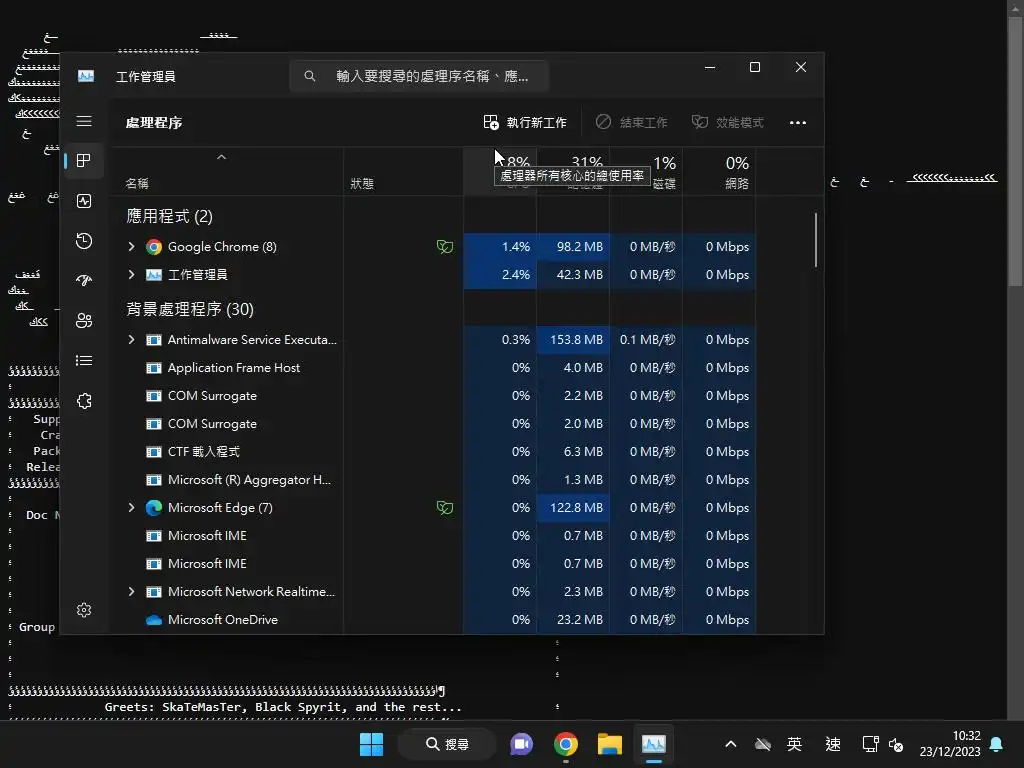Click the network display tray icon
The image size is (1024, 768).
(x=870, y=744)
